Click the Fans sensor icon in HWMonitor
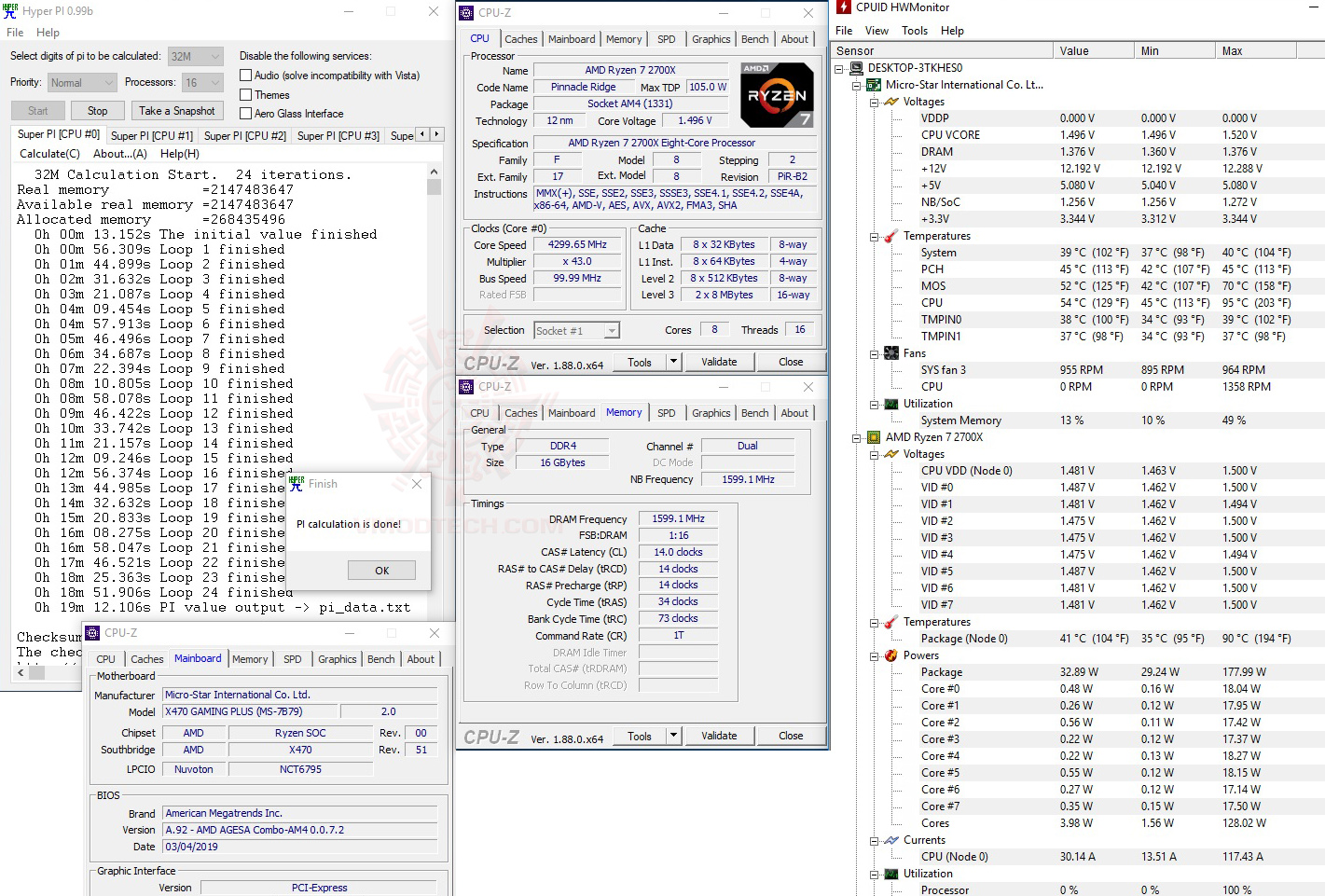 point(890,352)
